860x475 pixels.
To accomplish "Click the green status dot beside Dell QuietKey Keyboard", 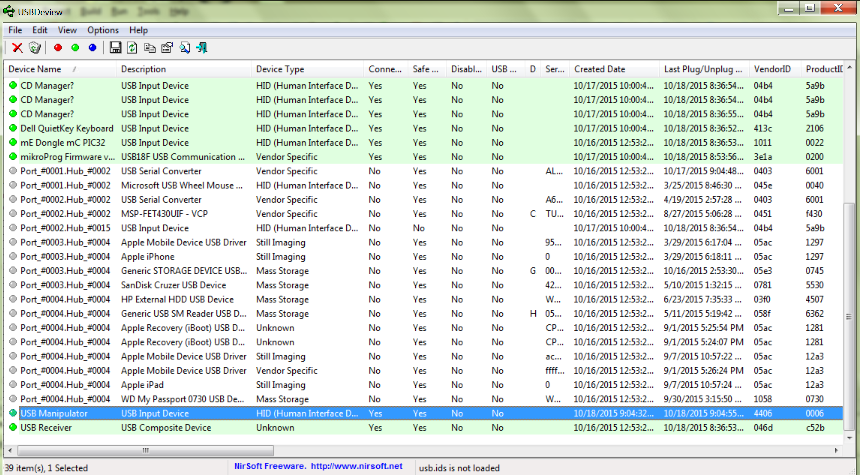I will (x=13, y=128).
